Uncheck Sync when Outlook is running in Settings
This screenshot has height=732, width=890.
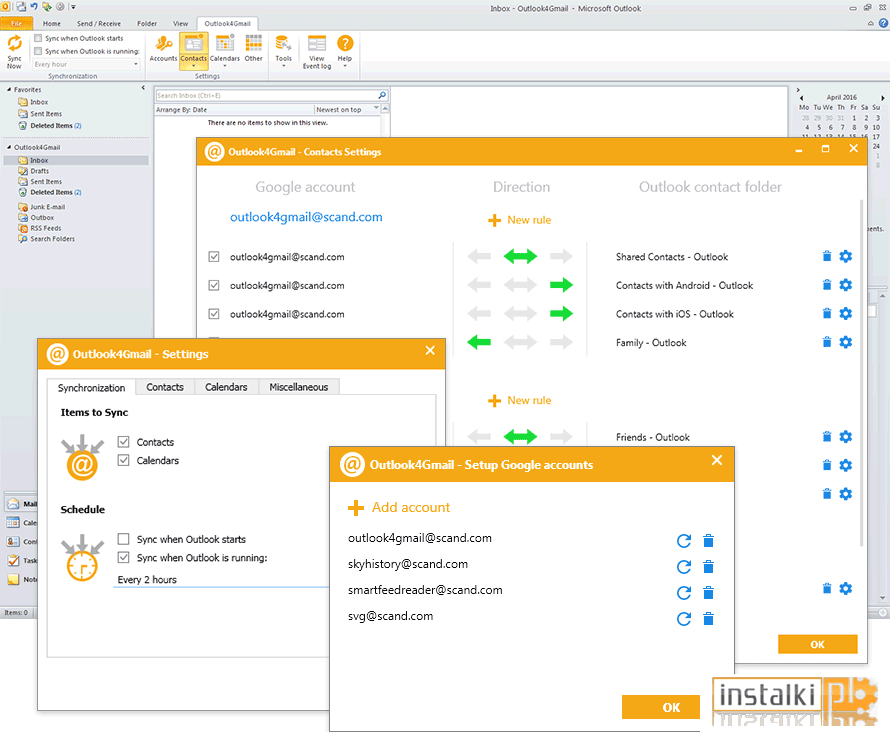coord(123,557)
